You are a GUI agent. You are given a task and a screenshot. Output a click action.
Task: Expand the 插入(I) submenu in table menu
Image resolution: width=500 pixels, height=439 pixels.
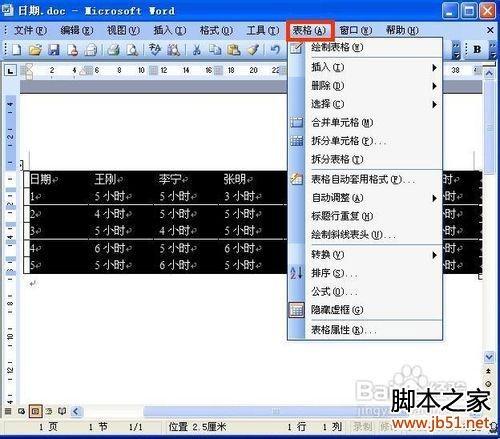click(365, 68)
